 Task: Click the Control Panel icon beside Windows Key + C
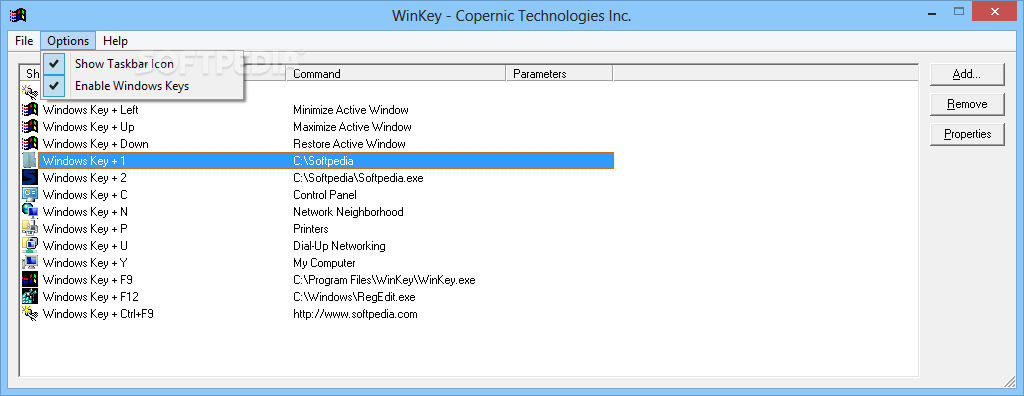(30, 195)
